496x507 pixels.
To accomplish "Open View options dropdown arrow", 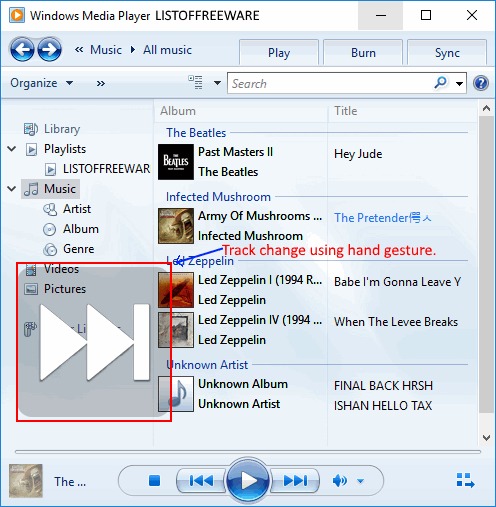I will click(x=217, y=83).
